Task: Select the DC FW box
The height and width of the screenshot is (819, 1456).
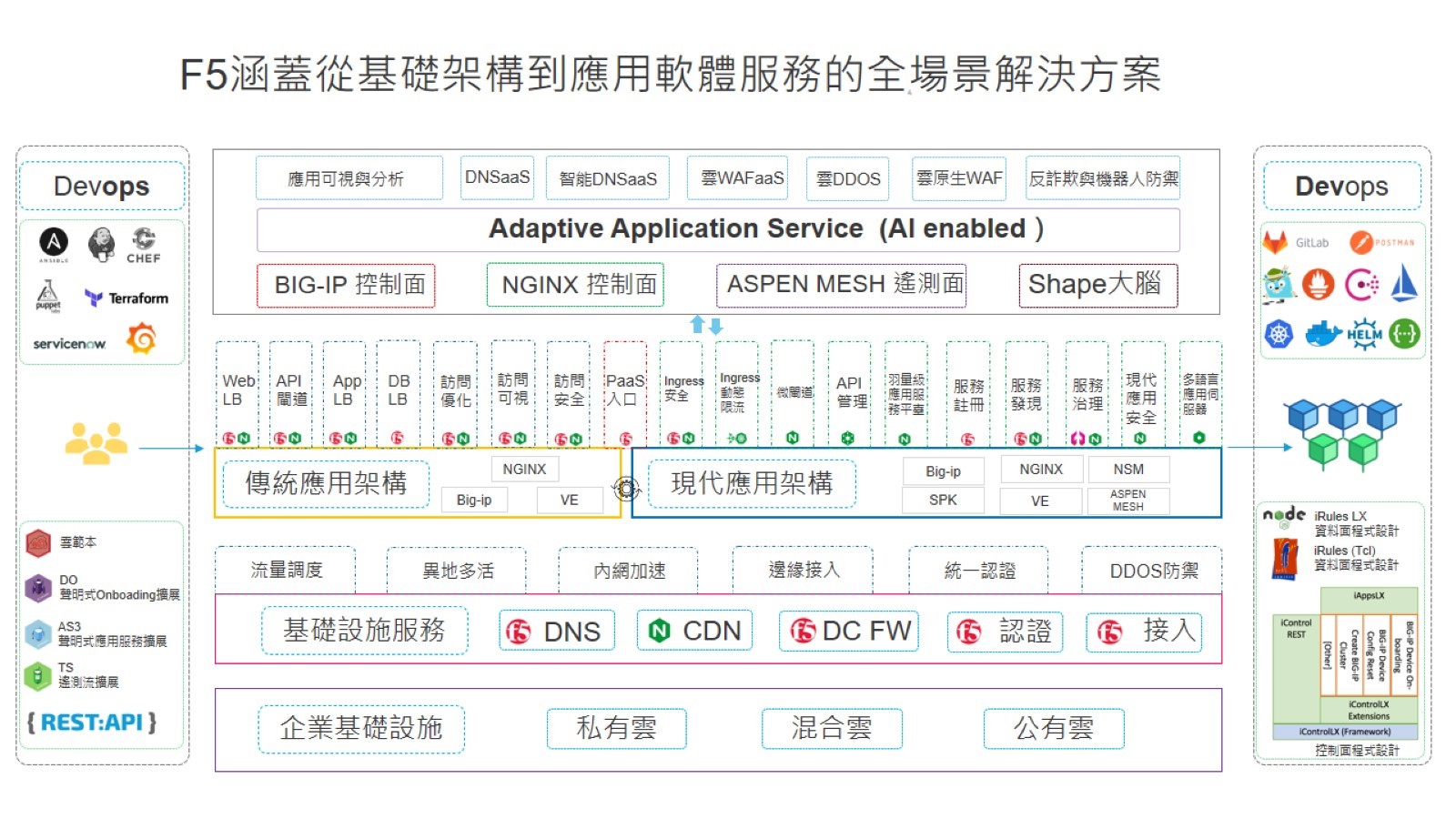Action: [x=849, y=631]
